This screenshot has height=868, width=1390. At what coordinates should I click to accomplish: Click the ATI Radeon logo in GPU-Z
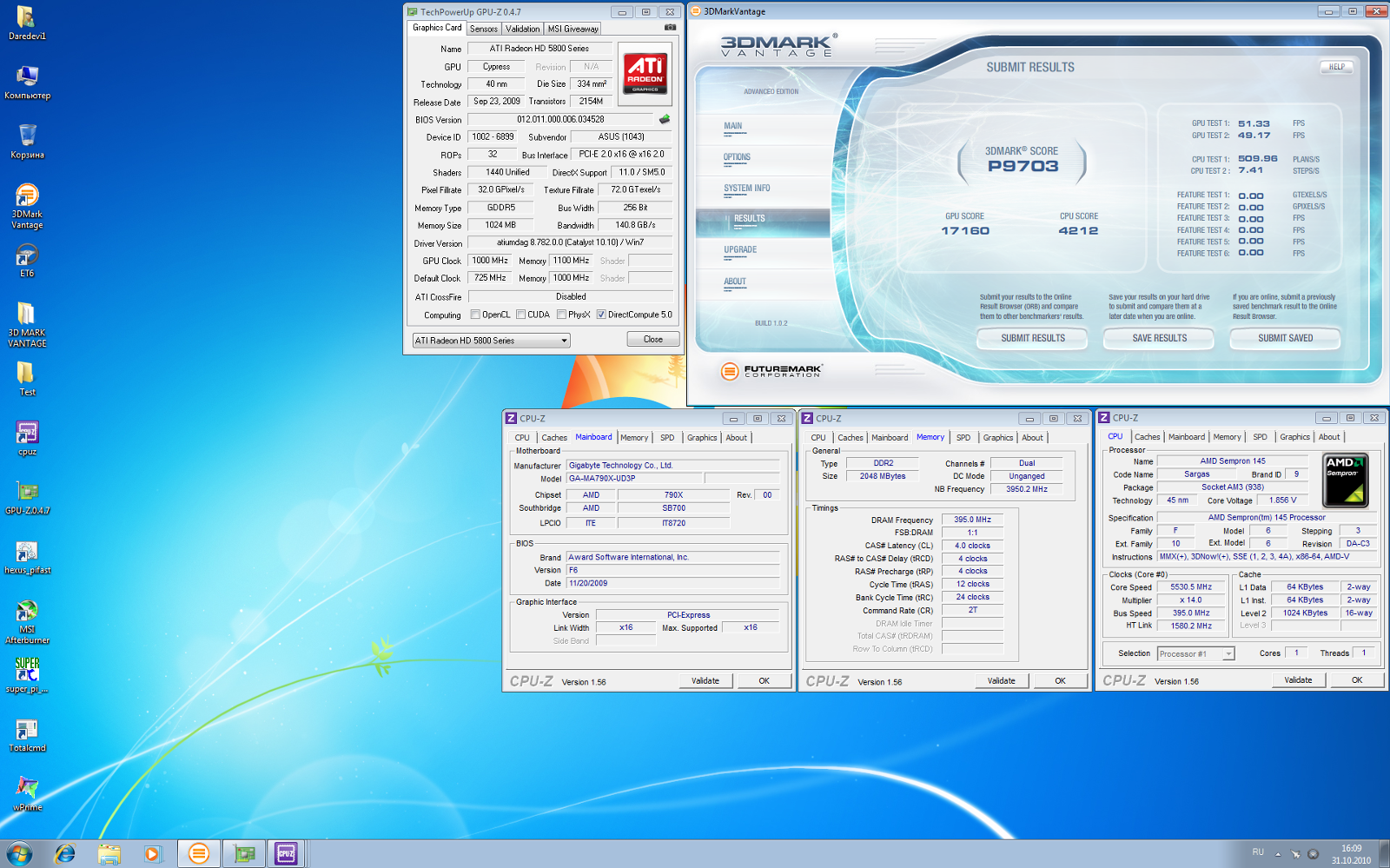pyautogui.click(x=645, y=72)
